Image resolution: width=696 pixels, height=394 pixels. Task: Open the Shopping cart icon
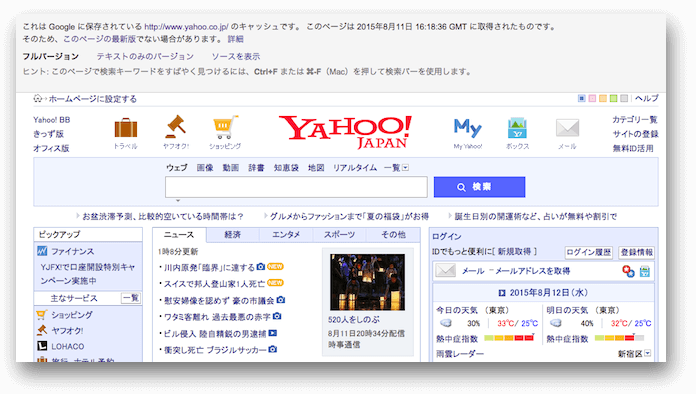tap(225, 128)
